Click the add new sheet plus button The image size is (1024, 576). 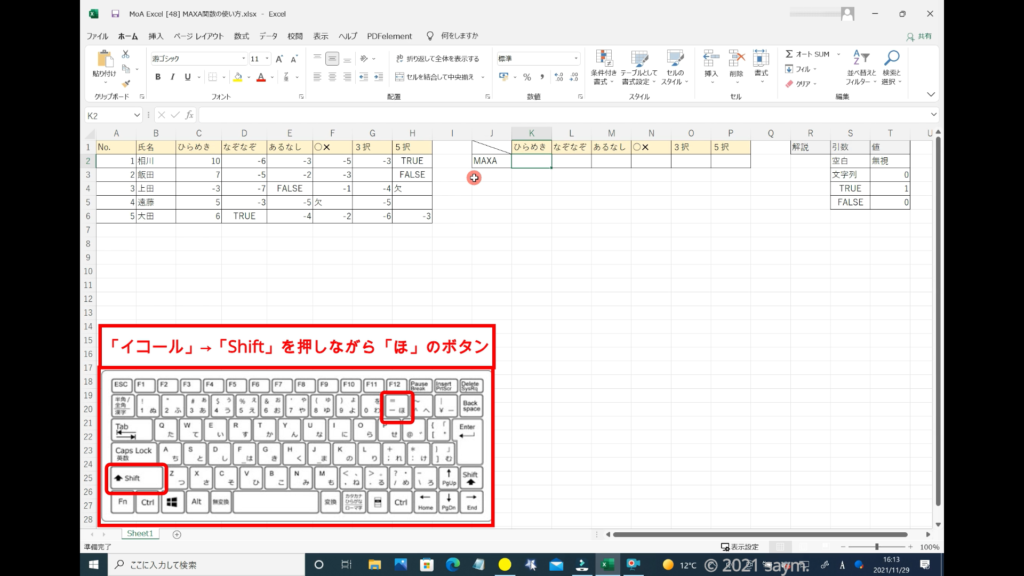click(x=177, y=534)
